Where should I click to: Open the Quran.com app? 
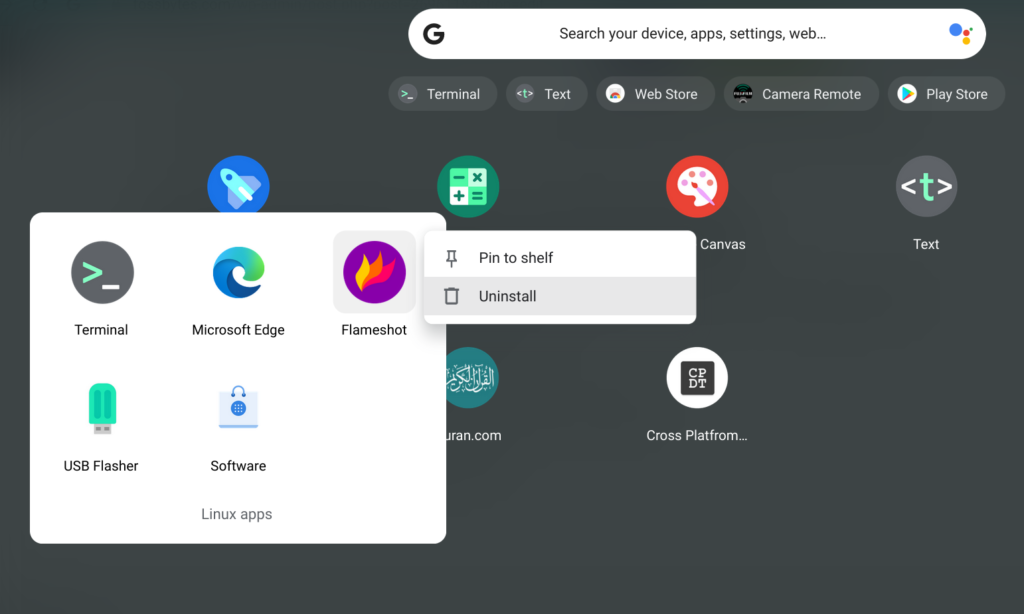(468, 378)
